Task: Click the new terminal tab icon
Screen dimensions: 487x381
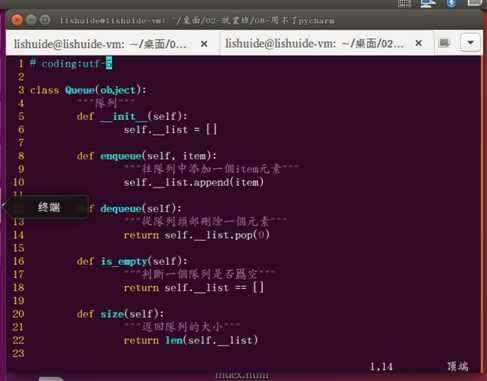Action: point(444,43)
